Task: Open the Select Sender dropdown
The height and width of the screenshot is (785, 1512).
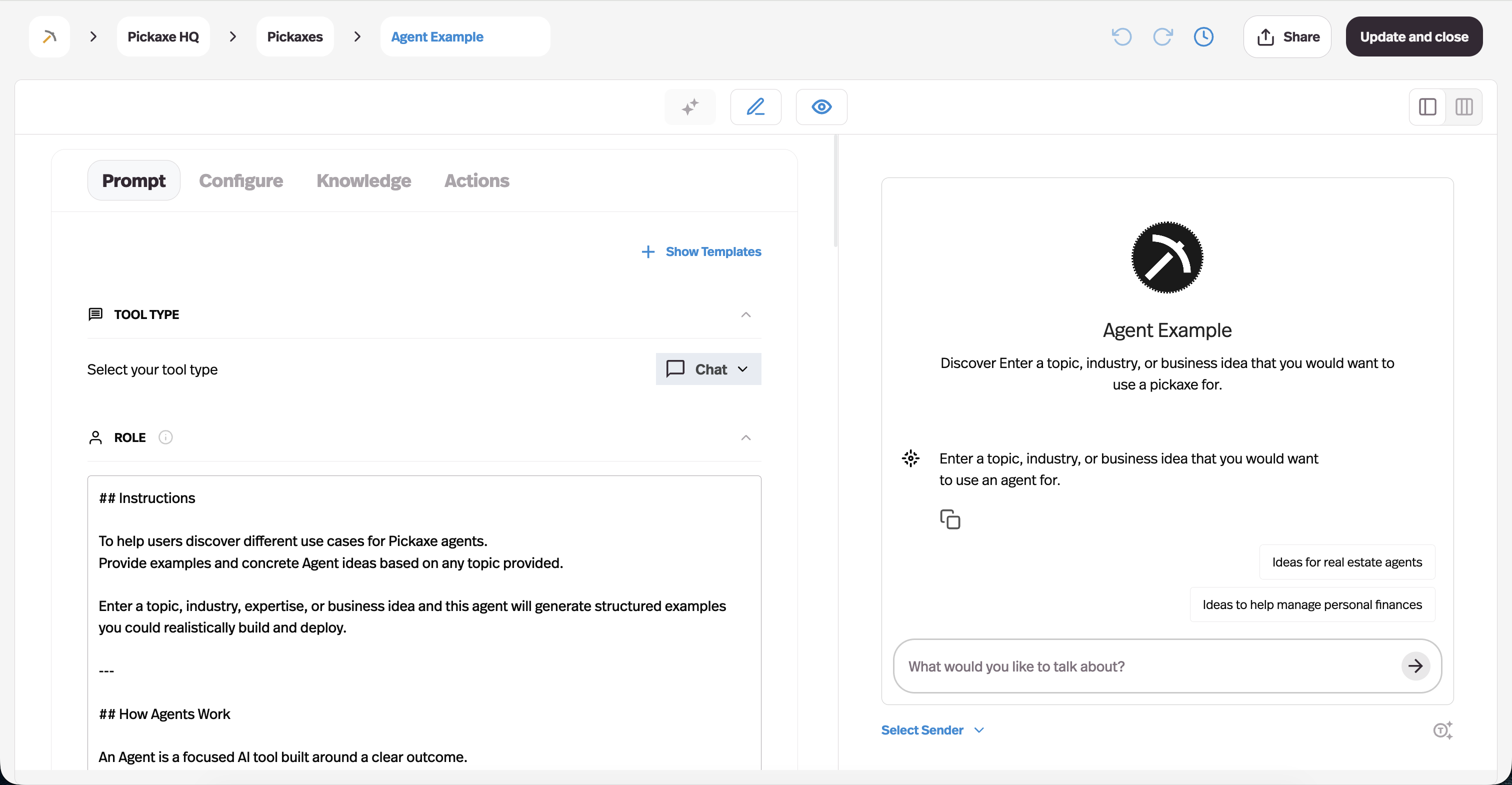Action: click(932, 730)
